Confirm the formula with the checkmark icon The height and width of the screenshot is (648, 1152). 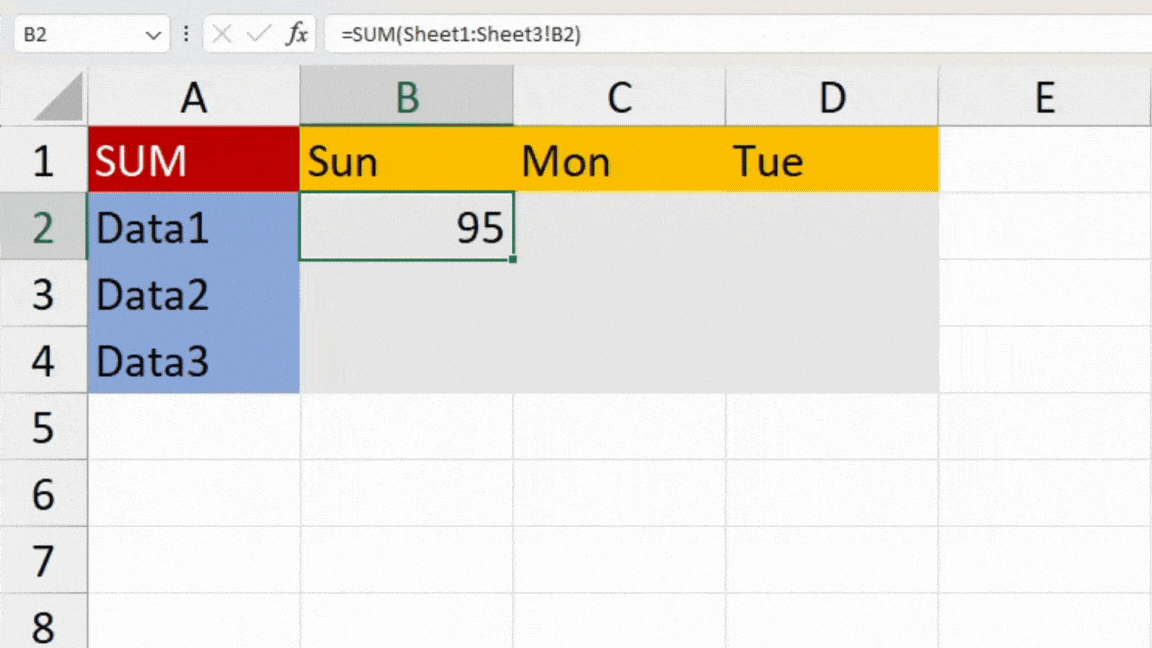tap(257, 33)
